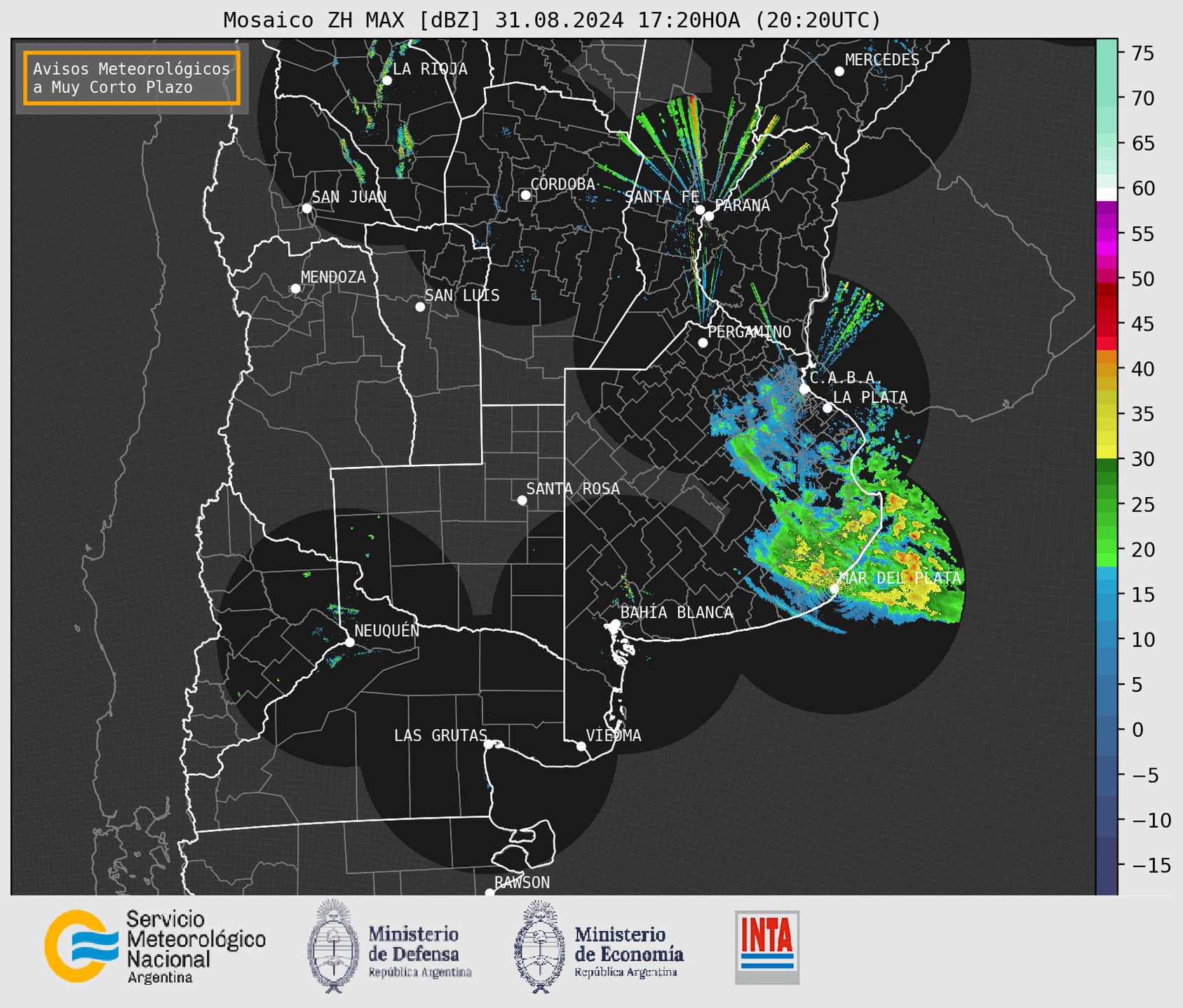The height and width of the screenshot is (1008, 1183).
Task: Click the white 60 dBZ band on the color scale
Action: pos(1107,194)
